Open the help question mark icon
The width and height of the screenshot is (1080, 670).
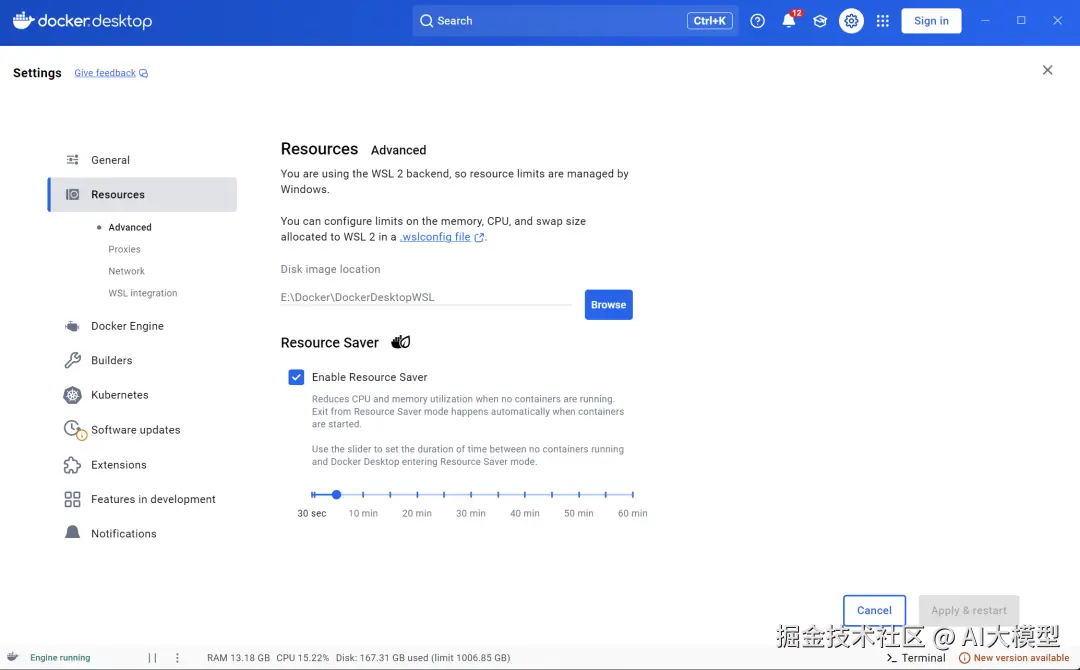point(758,21)
